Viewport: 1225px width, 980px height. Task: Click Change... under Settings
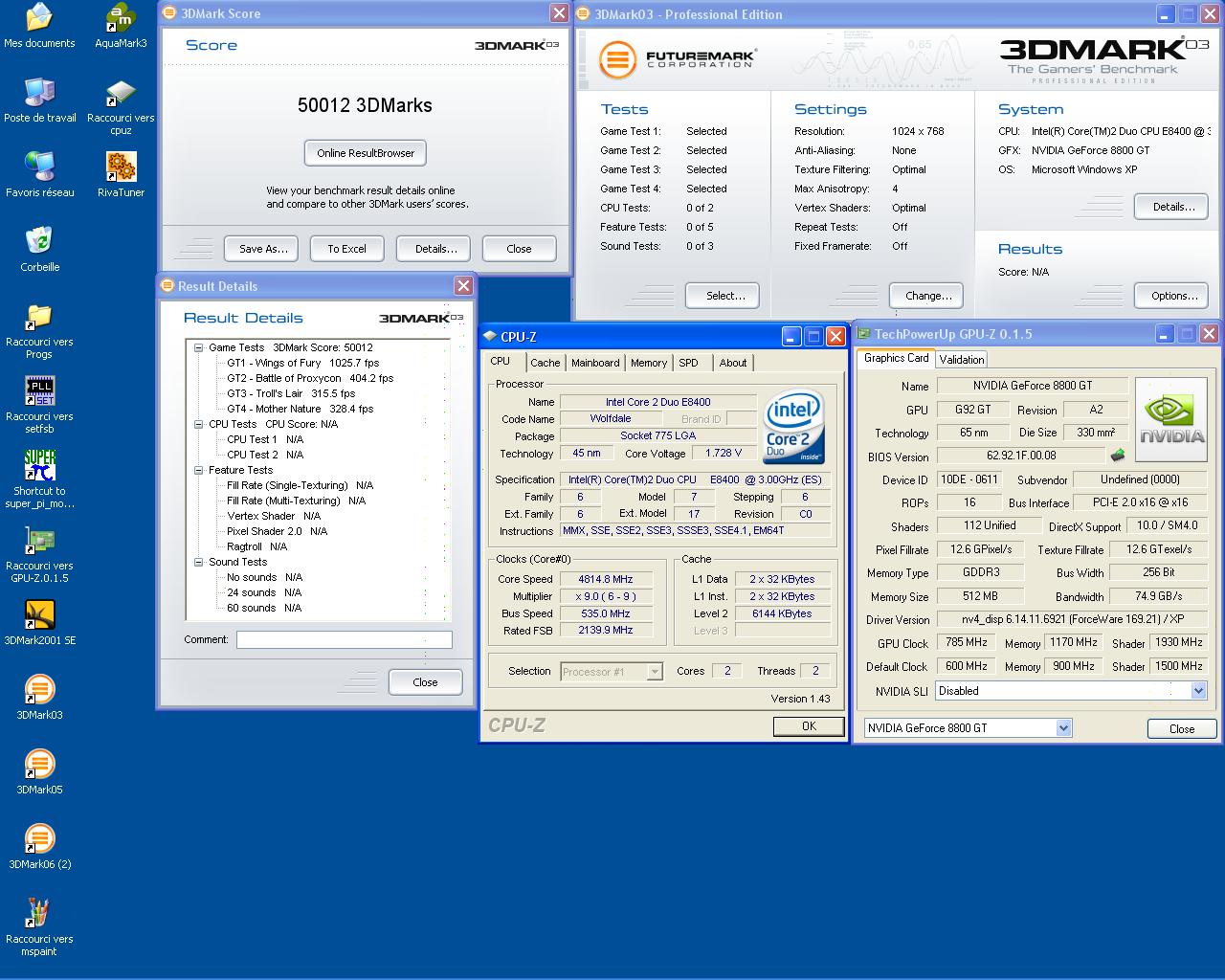point(927,296)
